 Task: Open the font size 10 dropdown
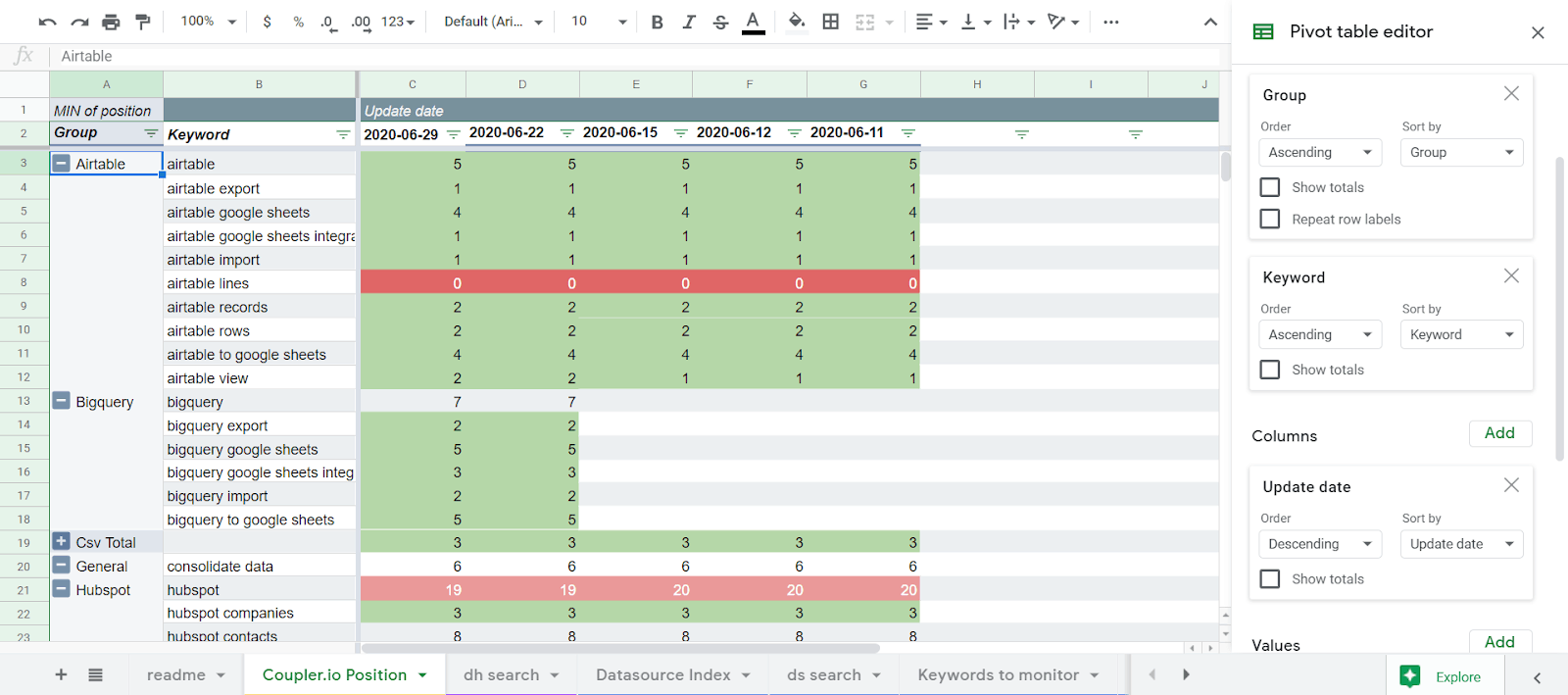(x=598, y=22)
